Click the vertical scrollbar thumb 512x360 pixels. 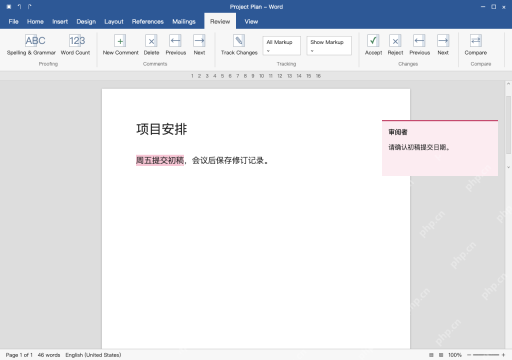[508, 124]
